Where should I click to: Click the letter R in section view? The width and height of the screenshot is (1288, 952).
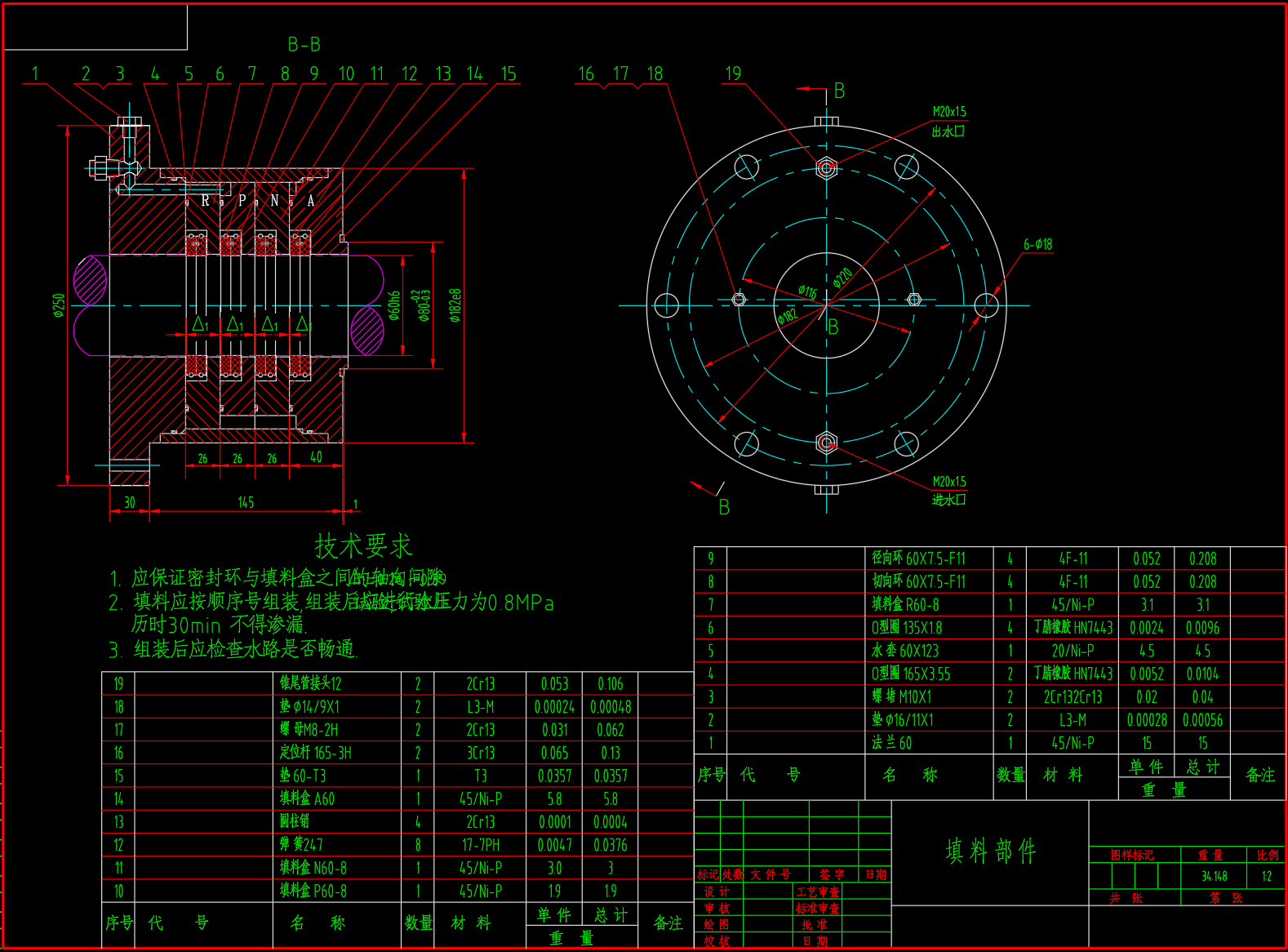(205, 200)
